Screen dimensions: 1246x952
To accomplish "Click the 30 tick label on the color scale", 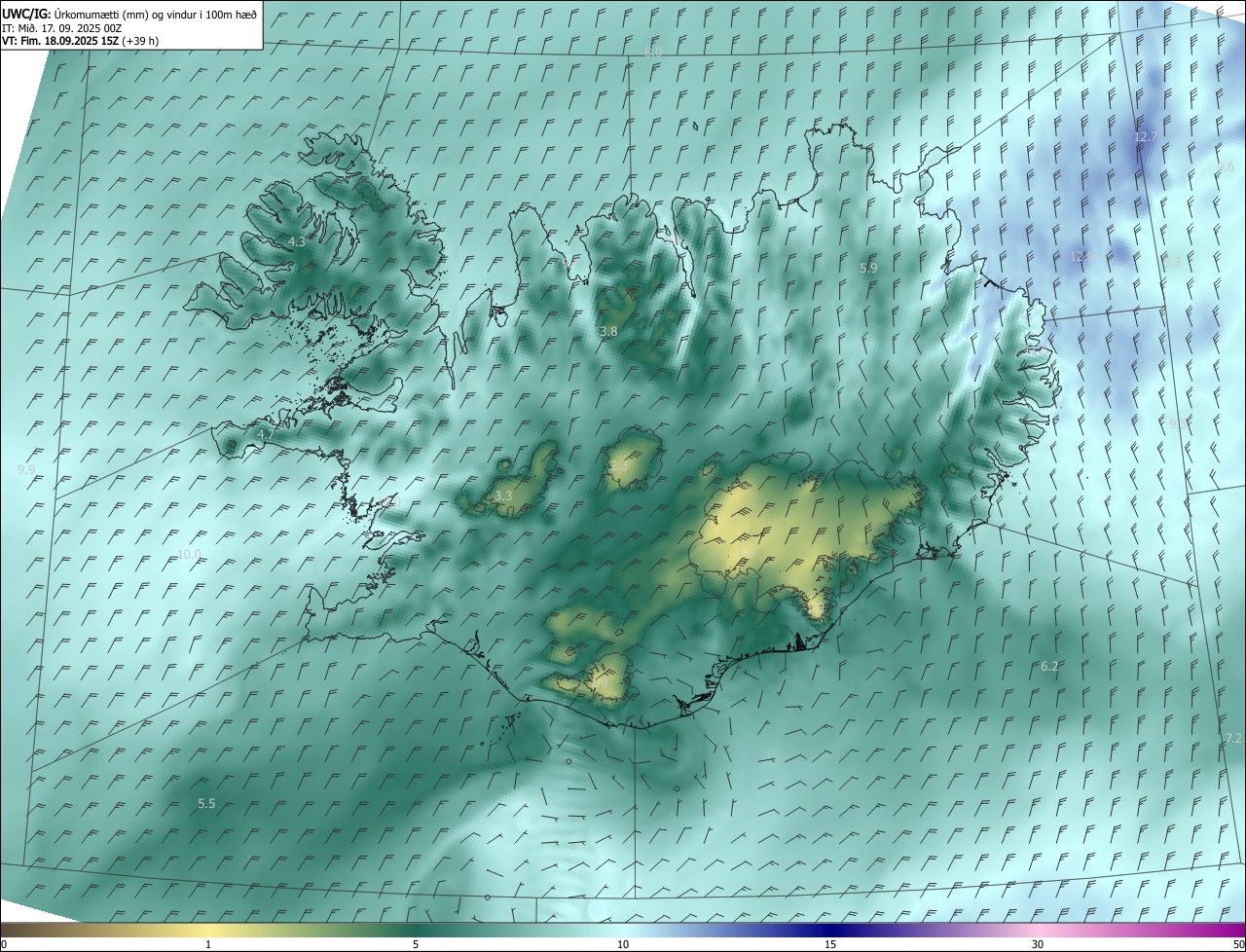I will [1038, 944].
